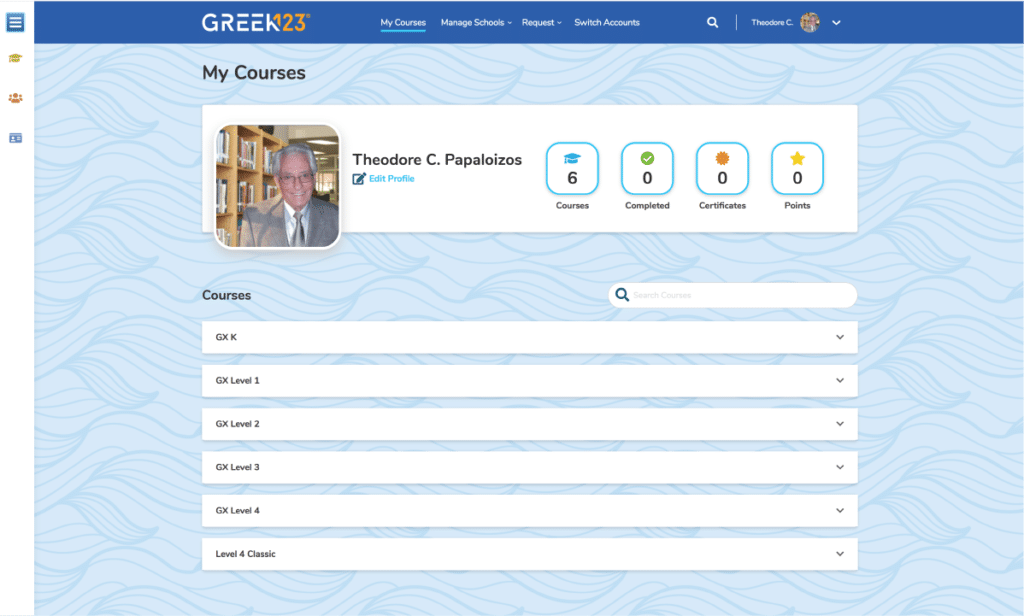Click the Certificates stat card

click(722, 169)
